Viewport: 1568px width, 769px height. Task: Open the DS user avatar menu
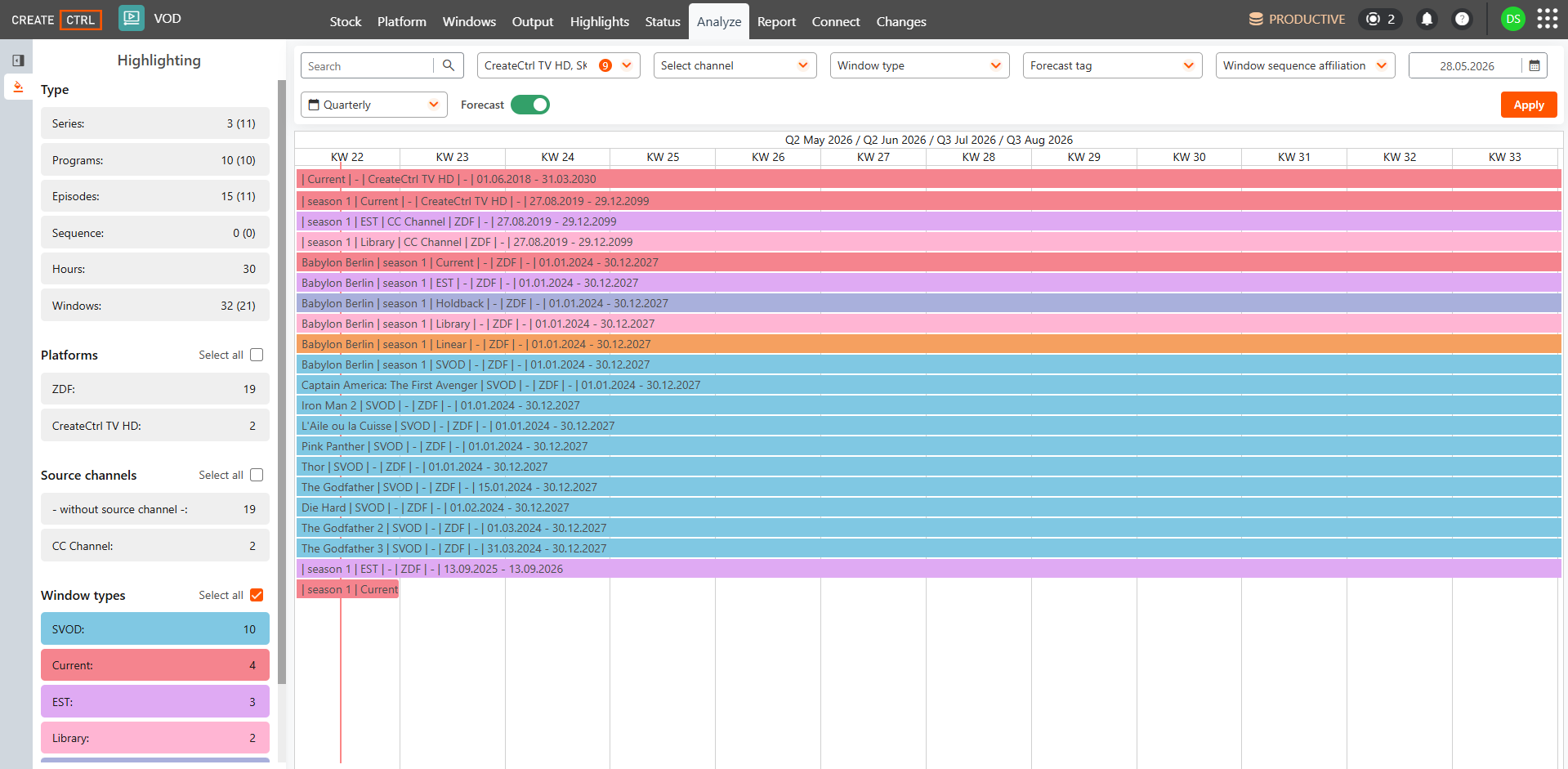click(1513, 19)
